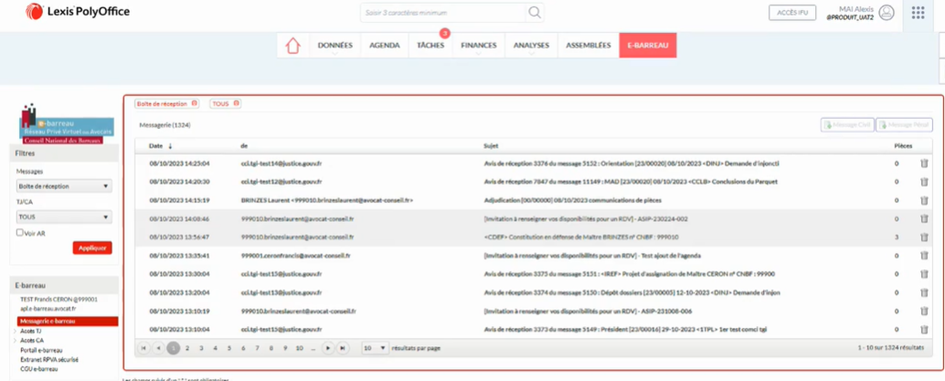Screen dimensions: 945x381
Task: Remove the 'TOUS' filter chip
Action: tap(236, 104)
